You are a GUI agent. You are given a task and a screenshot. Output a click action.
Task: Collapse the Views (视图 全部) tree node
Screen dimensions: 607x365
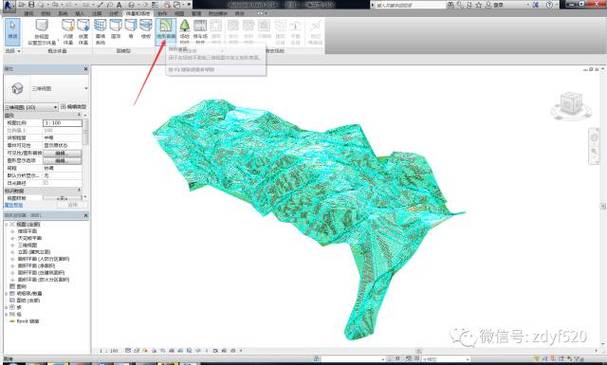pyautogui.click(x=7, y=224)
